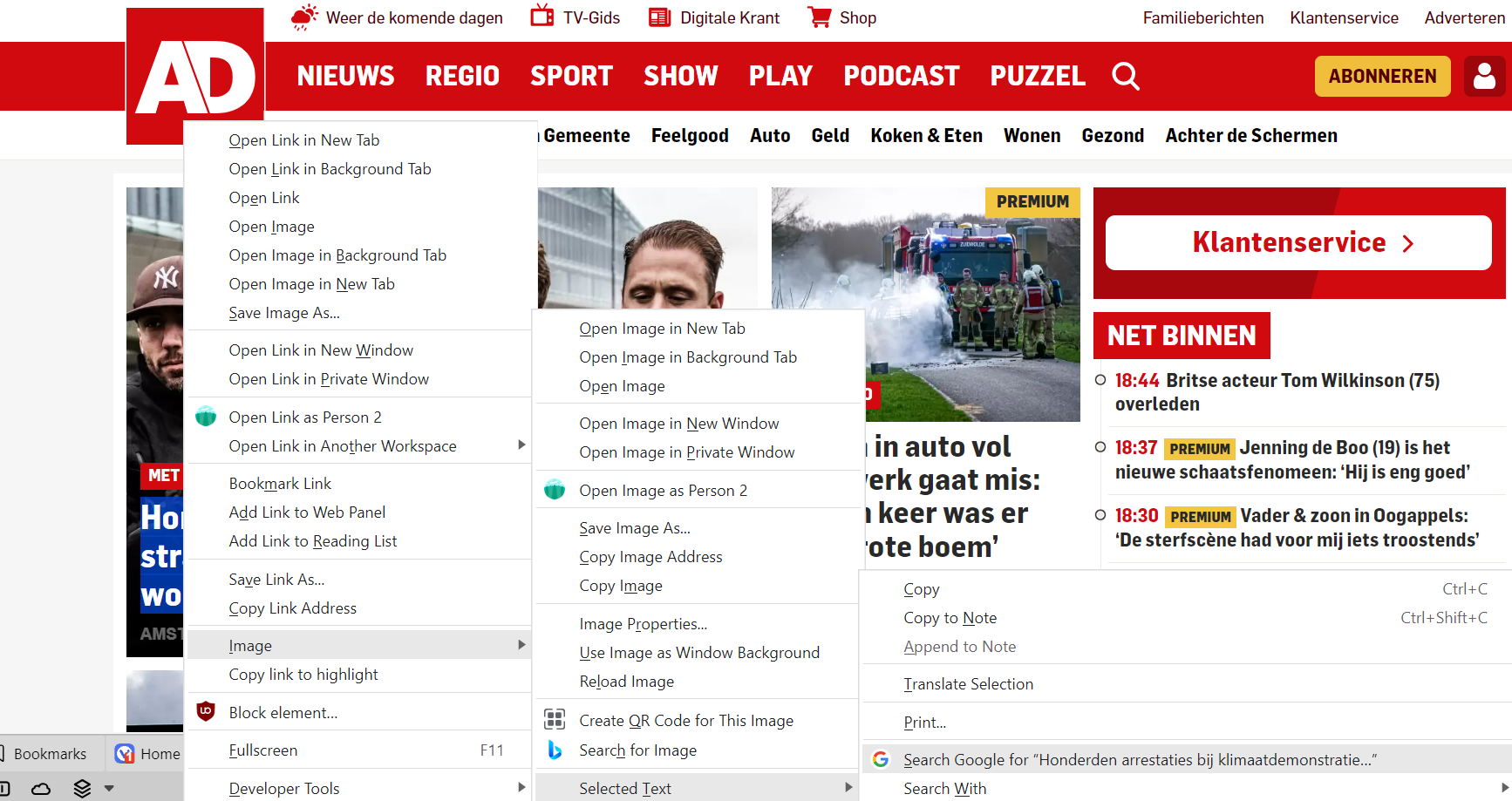
Task: Select Use Image as Window Background
Action: pos(698,652)
